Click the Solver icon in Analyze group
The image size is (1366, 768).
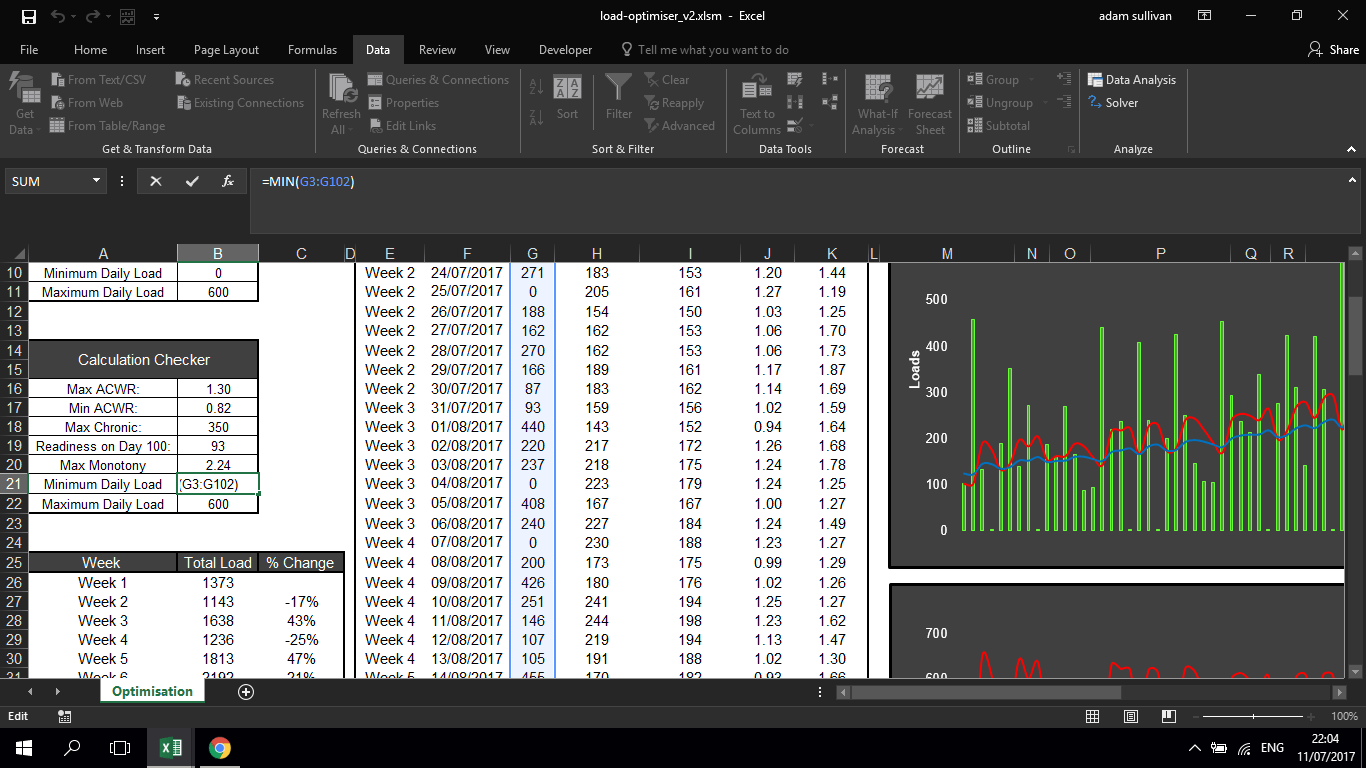(x=1113, y=103)
